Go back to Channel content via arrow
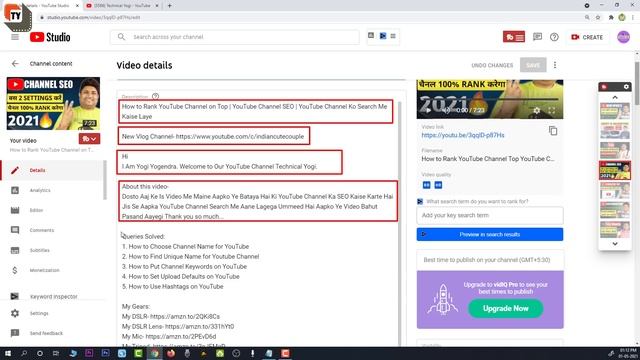 (15, 64)
